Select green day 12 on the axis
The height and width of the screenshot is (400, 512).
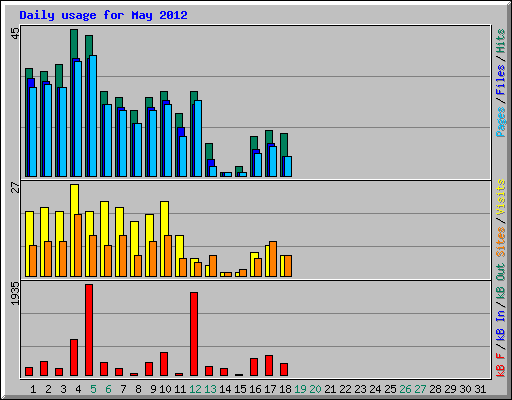point(195,389)
